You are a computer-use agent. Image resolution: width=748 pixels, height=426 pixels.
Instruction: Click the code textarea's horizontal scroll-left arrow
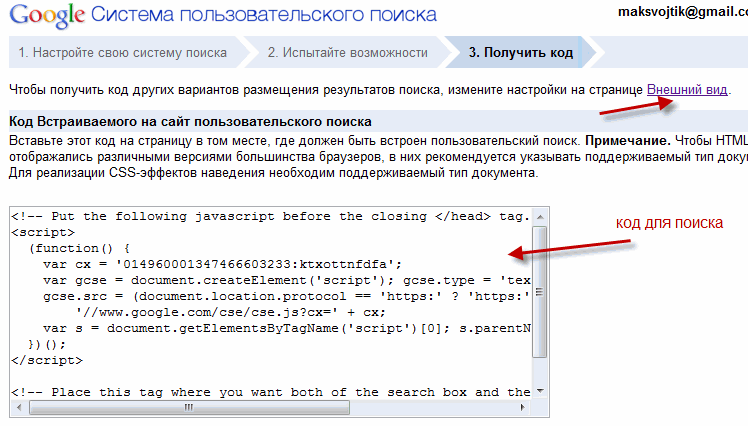[19, 407]
